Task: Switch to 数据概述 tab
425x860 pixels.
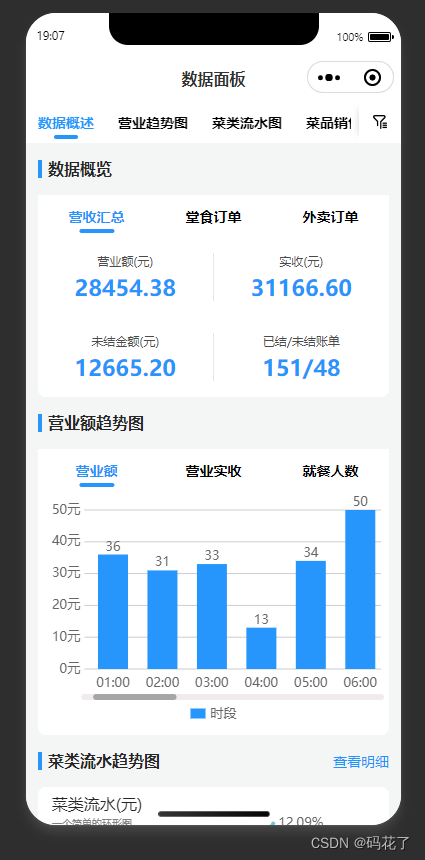Action: pos(66,123)
